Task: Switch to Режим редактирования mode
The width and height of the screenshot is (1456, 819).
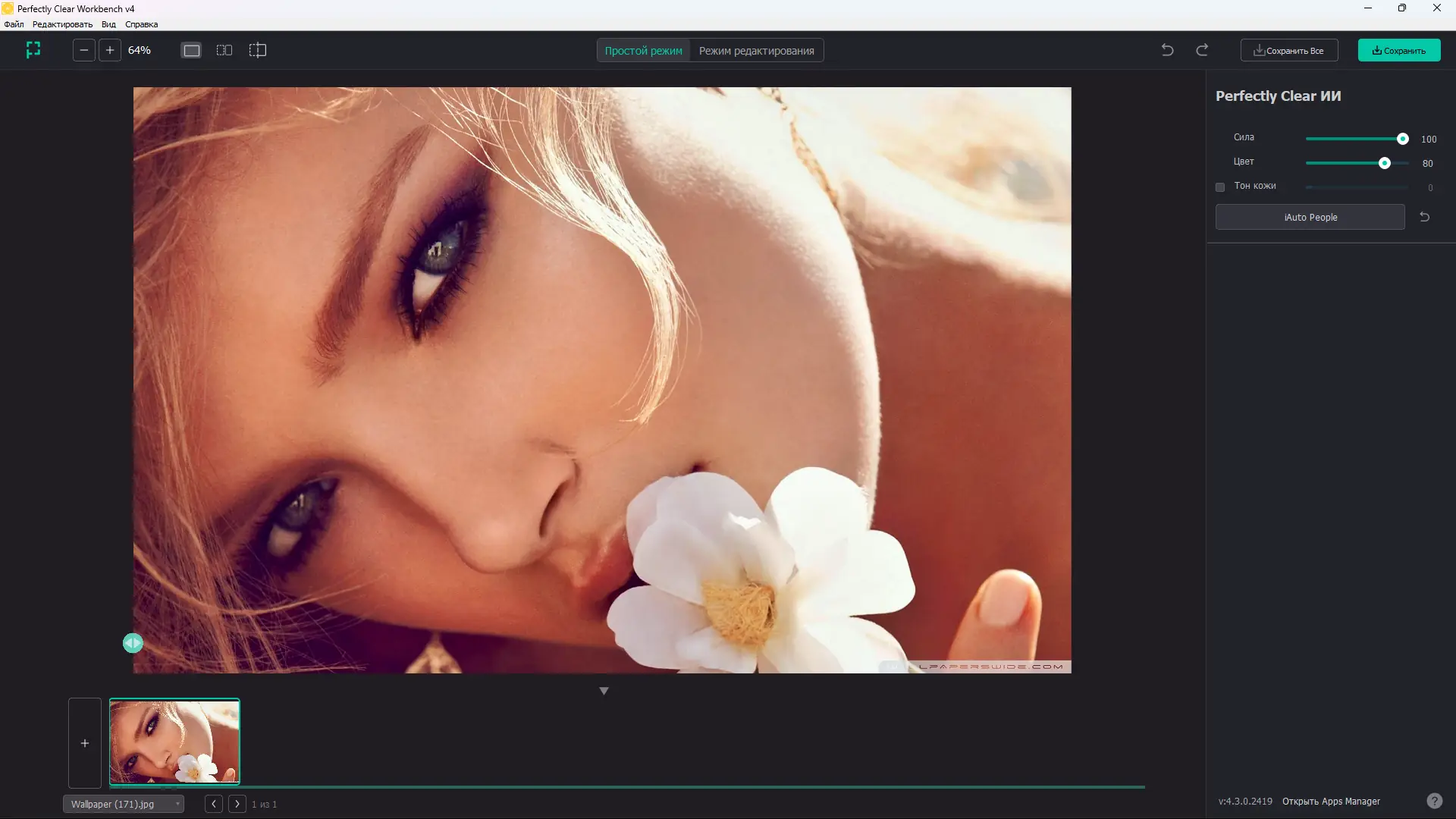Action: pos(756,51)
